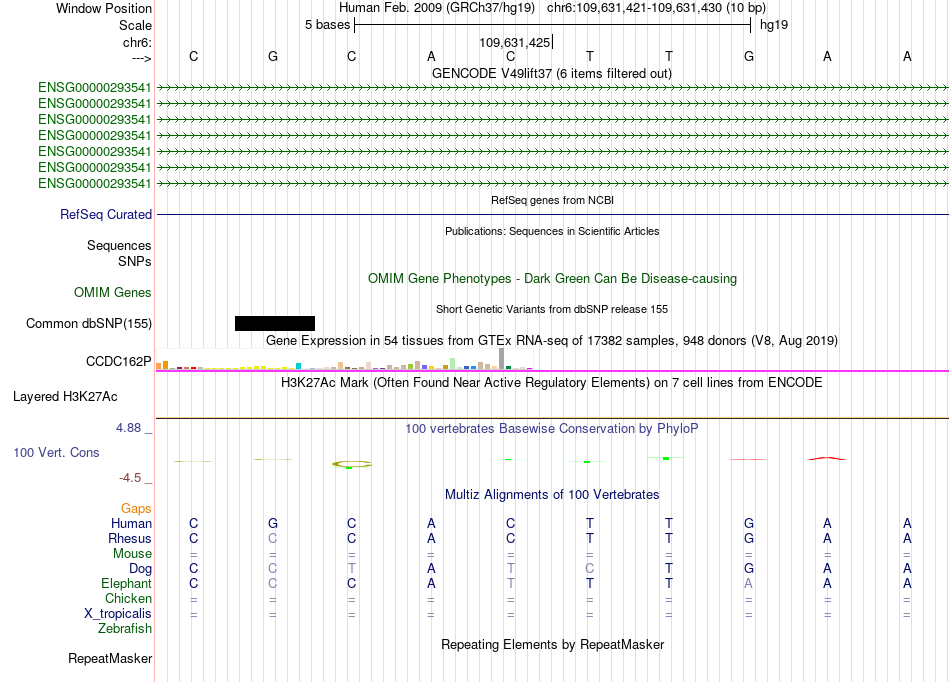950x682 pixels.
Task: Click the Zebrafish alignment row label
Action: [x=125, y=629]
